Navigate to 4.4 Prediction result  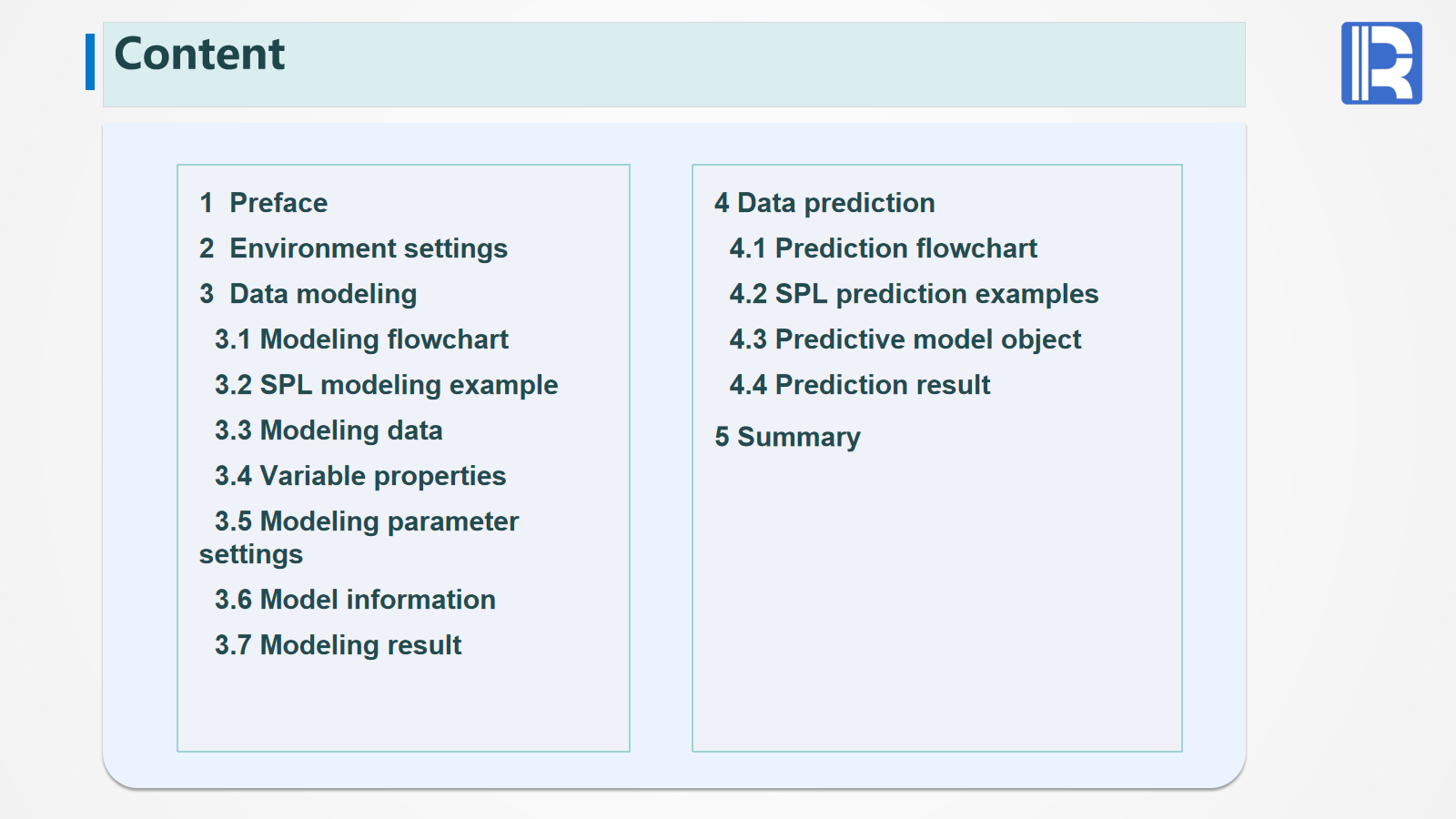click(x=859, y=385)
